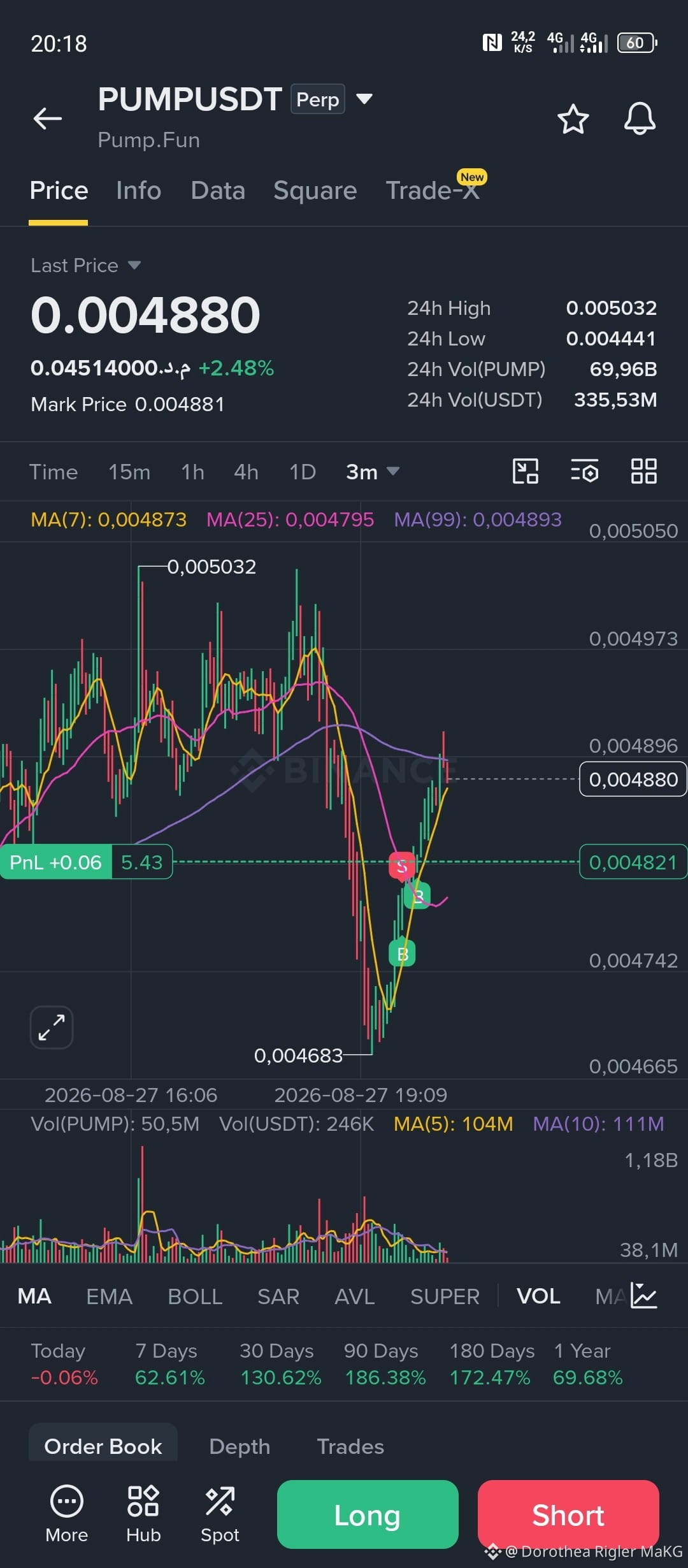The image size is (688, 1568).
Task: Open the trading pair dropdown arrow
Action: (364, 99)
